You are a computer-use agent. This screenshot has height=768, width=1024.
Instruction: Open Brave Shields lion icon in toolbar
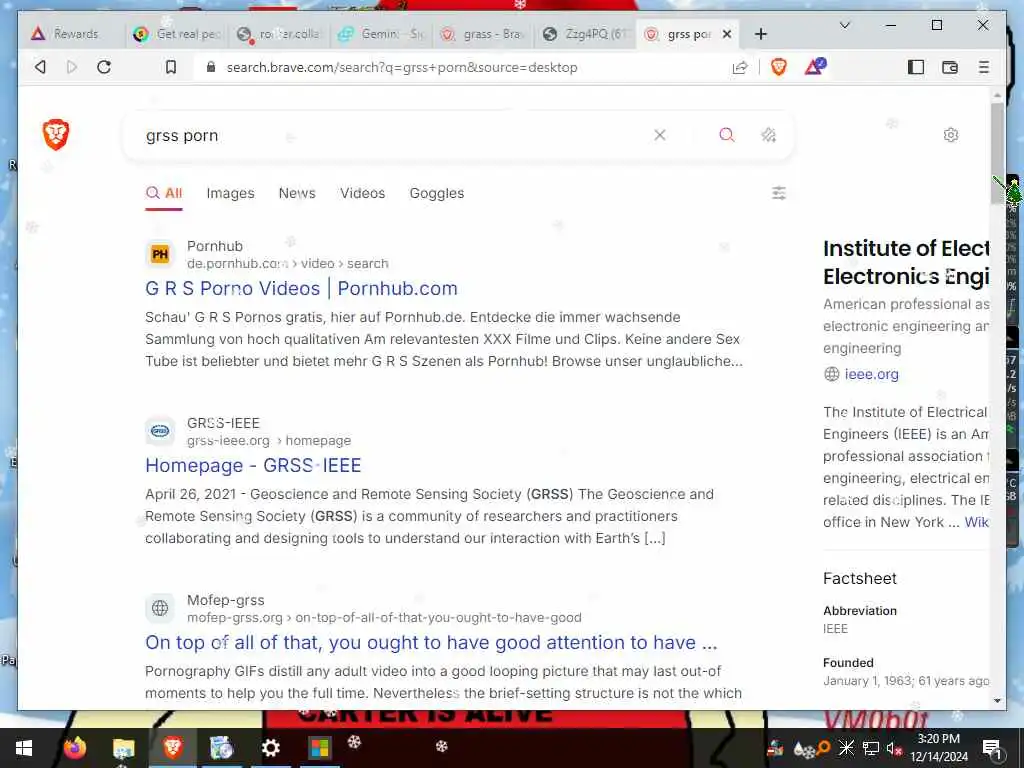click(x=778, y=67)
